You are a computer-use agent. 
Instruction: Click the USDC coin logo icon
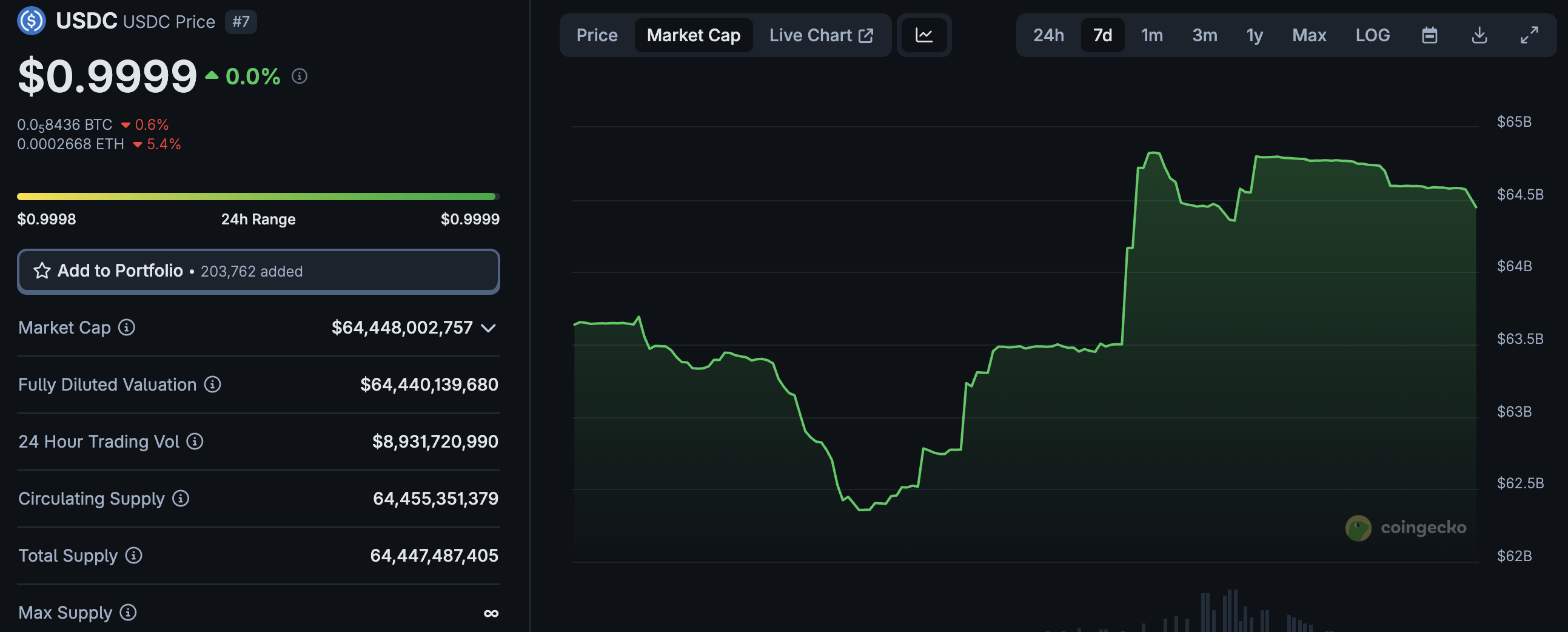click(31, 21)
